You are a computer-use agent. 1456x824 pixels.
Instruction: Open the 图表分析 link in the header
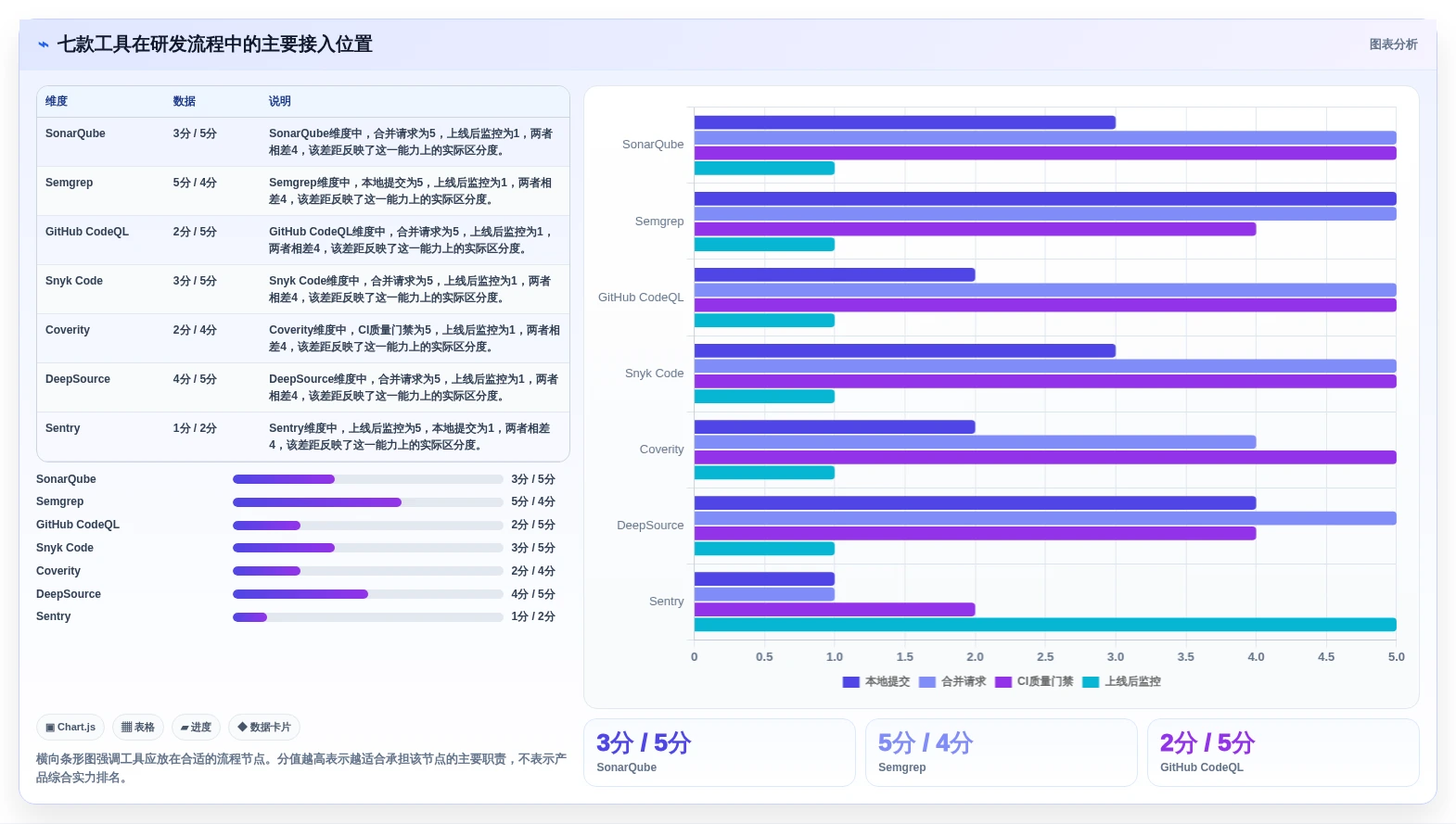pos(1393,44)
